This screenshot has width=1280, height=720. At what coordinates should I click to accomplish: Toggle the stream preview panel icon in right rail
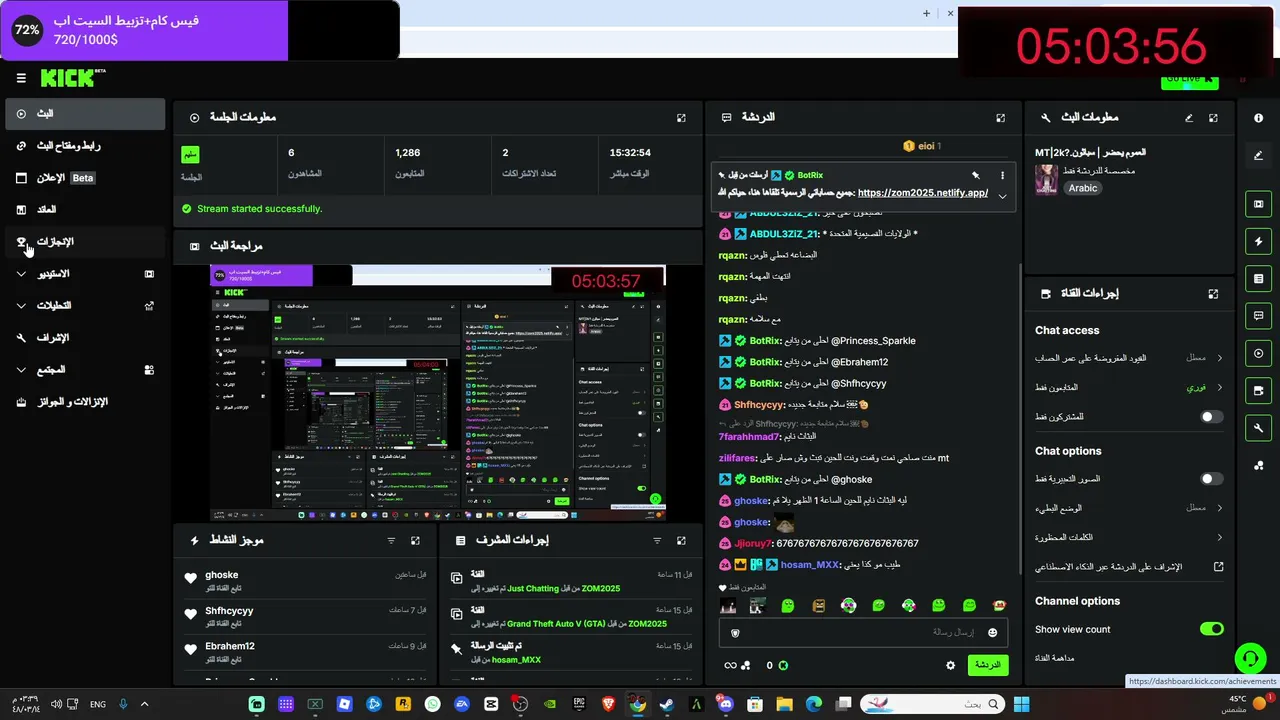(1258, 204)
